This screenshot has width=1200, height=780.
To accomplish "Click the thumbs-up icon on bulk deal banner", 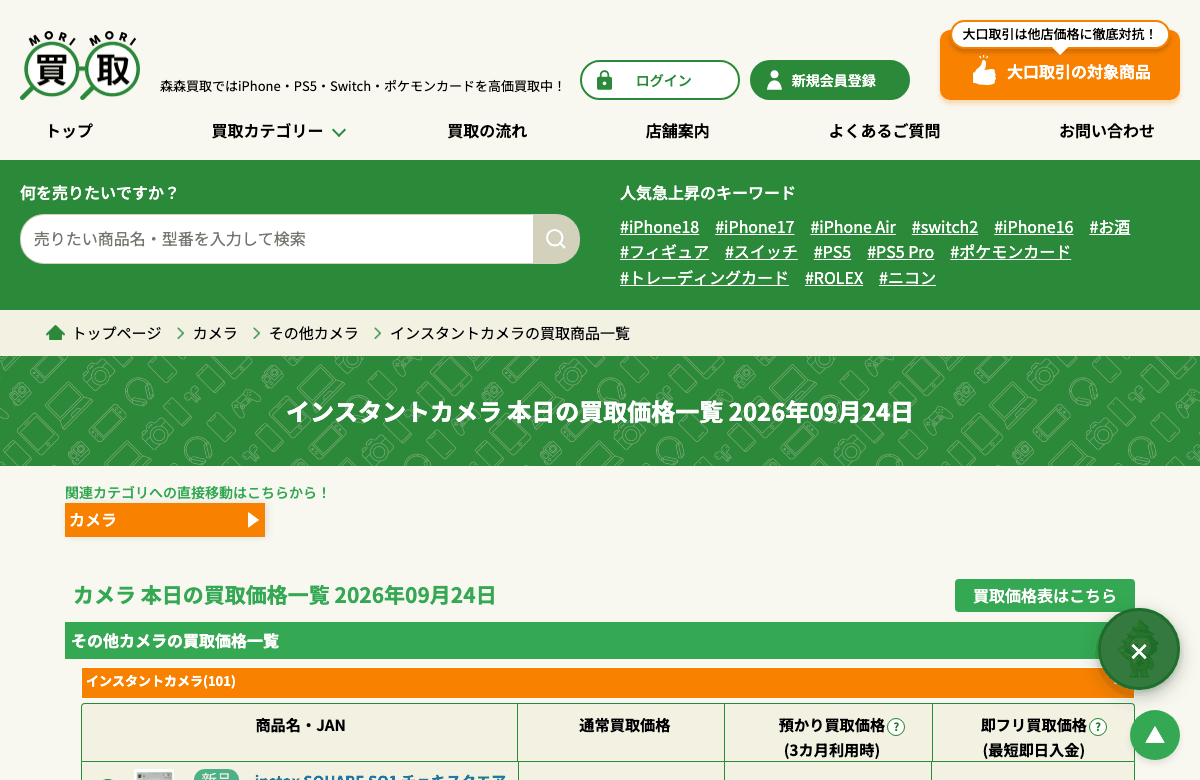I will click(x=984, y=71).
